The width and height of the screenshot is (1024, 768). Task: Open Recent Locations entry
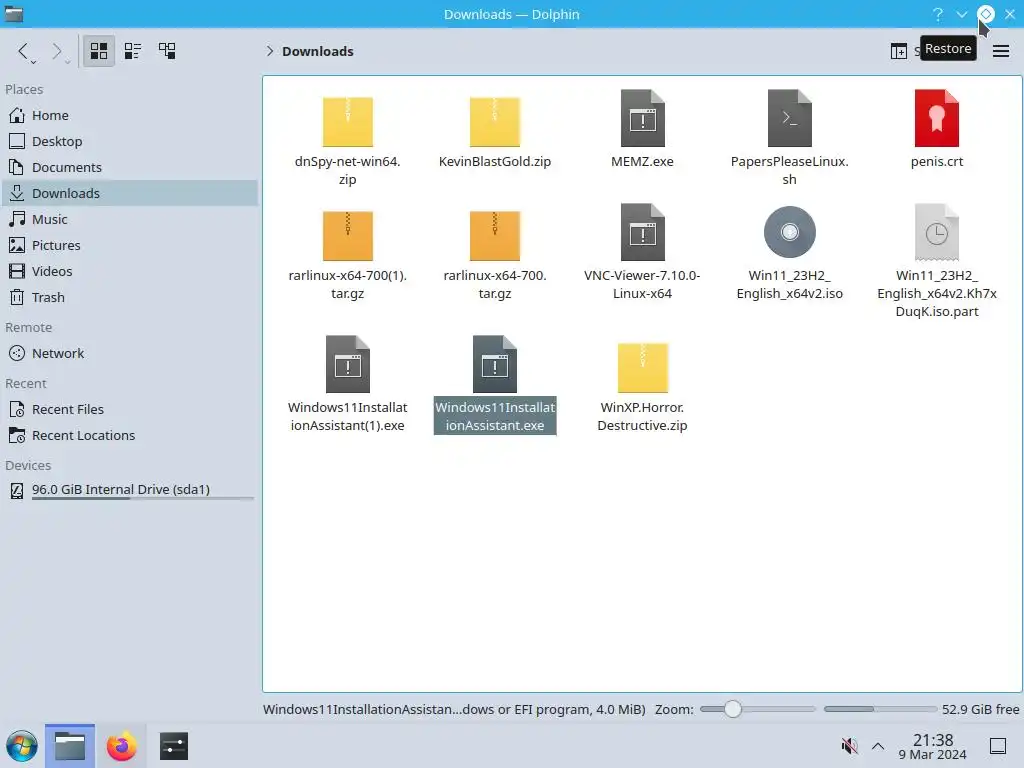pos(130,436)
